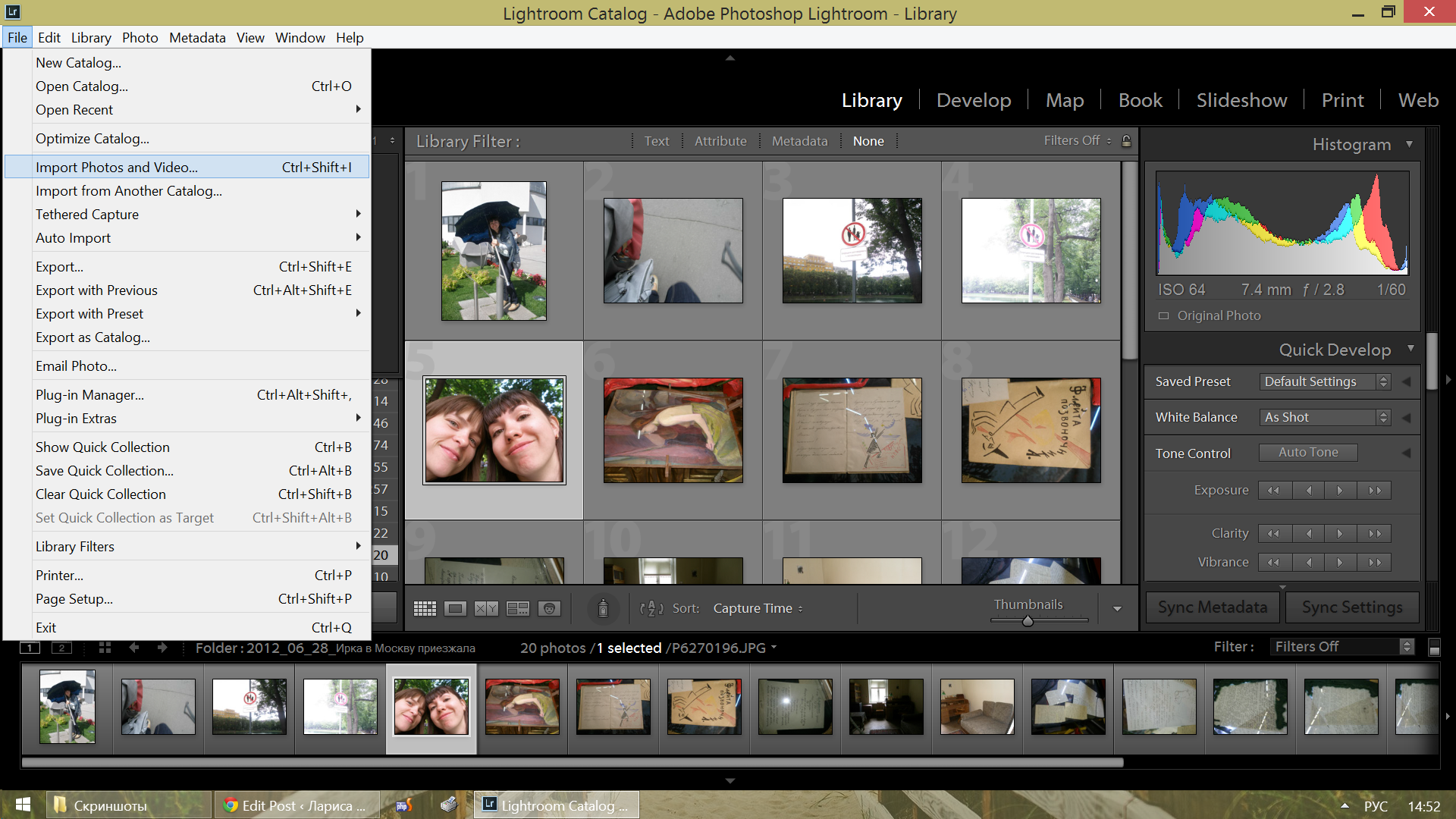Open People face view icon
This screenshot has width=1456, height=819.
[x=549, y=608]
